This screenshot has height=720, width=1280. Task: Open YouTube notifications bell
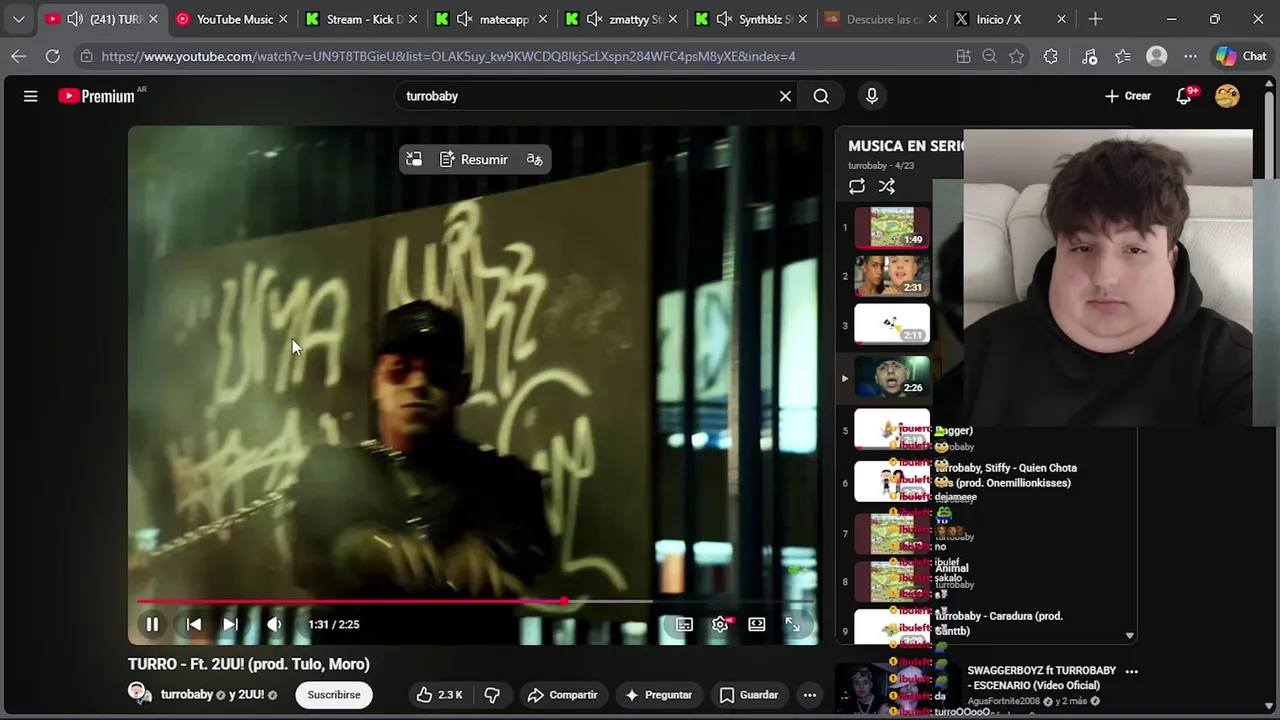(x=1186, y=96)
